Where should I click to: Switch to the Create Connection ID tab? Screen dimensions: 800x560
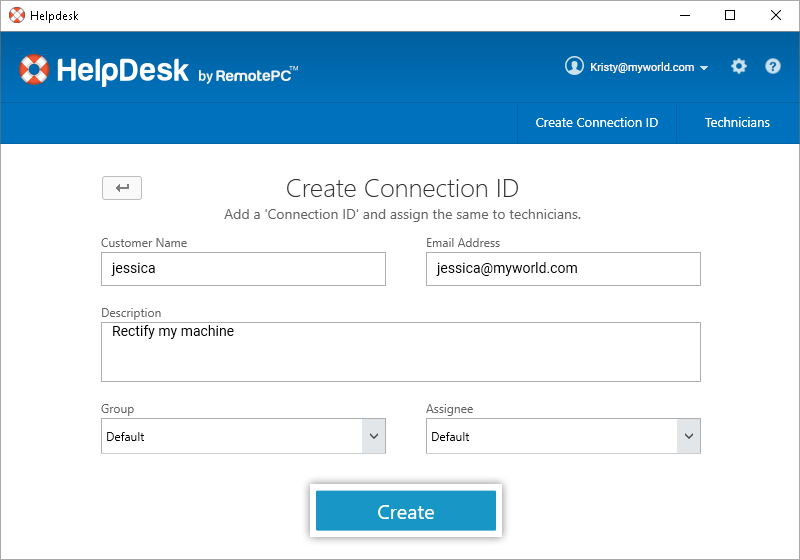click(597, 123)
